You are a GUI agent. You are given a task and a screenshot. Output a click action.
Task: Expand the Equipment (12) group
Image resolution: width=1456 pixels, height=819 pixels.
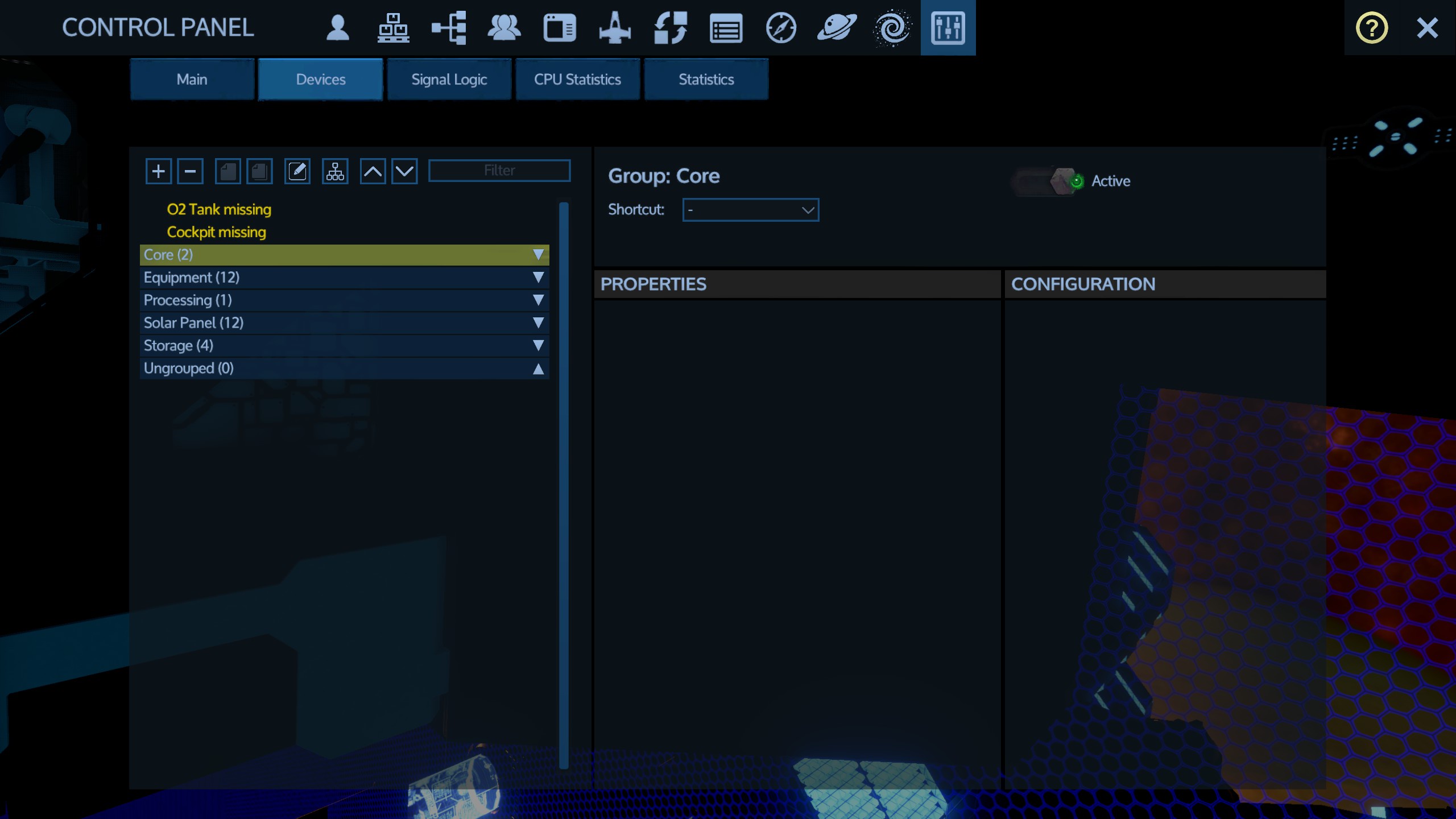coord(538,278)
